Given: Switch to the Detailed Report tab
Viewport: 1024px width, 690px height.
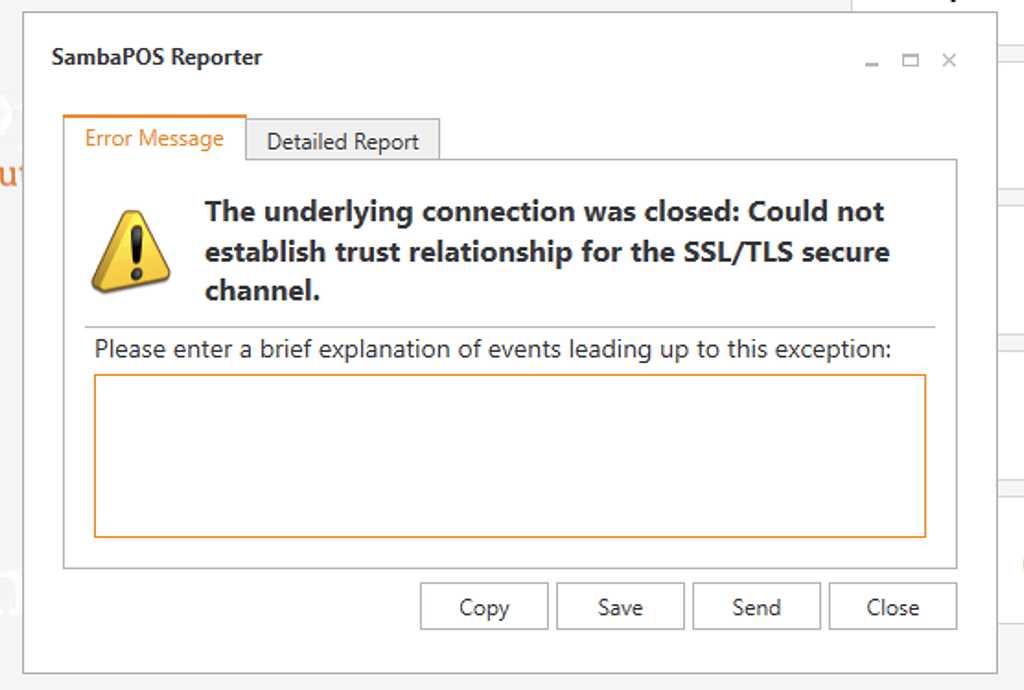Looking at the screenshot, I should 342,140.
